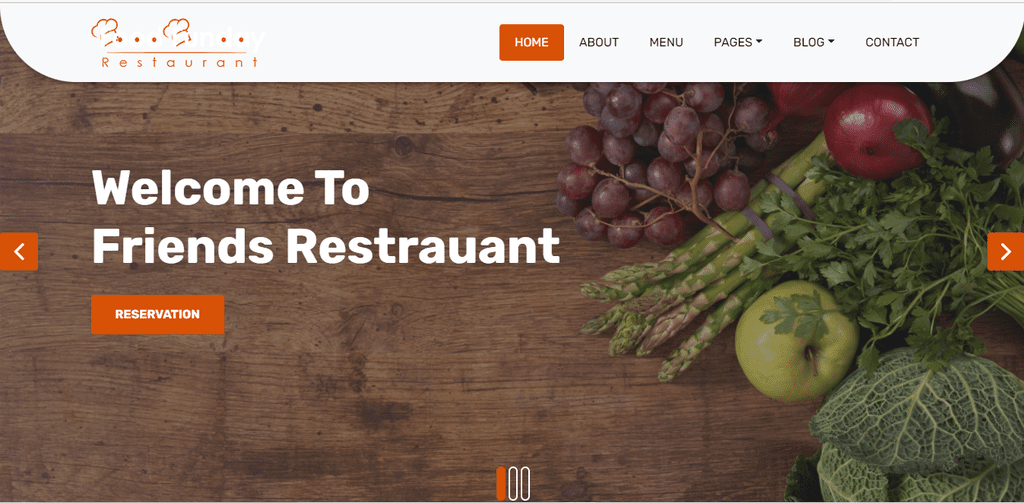The height and width of the screenshot is (503, 1024).
Task: Click the second chef hat logo icon
Action: coord(177,31)
